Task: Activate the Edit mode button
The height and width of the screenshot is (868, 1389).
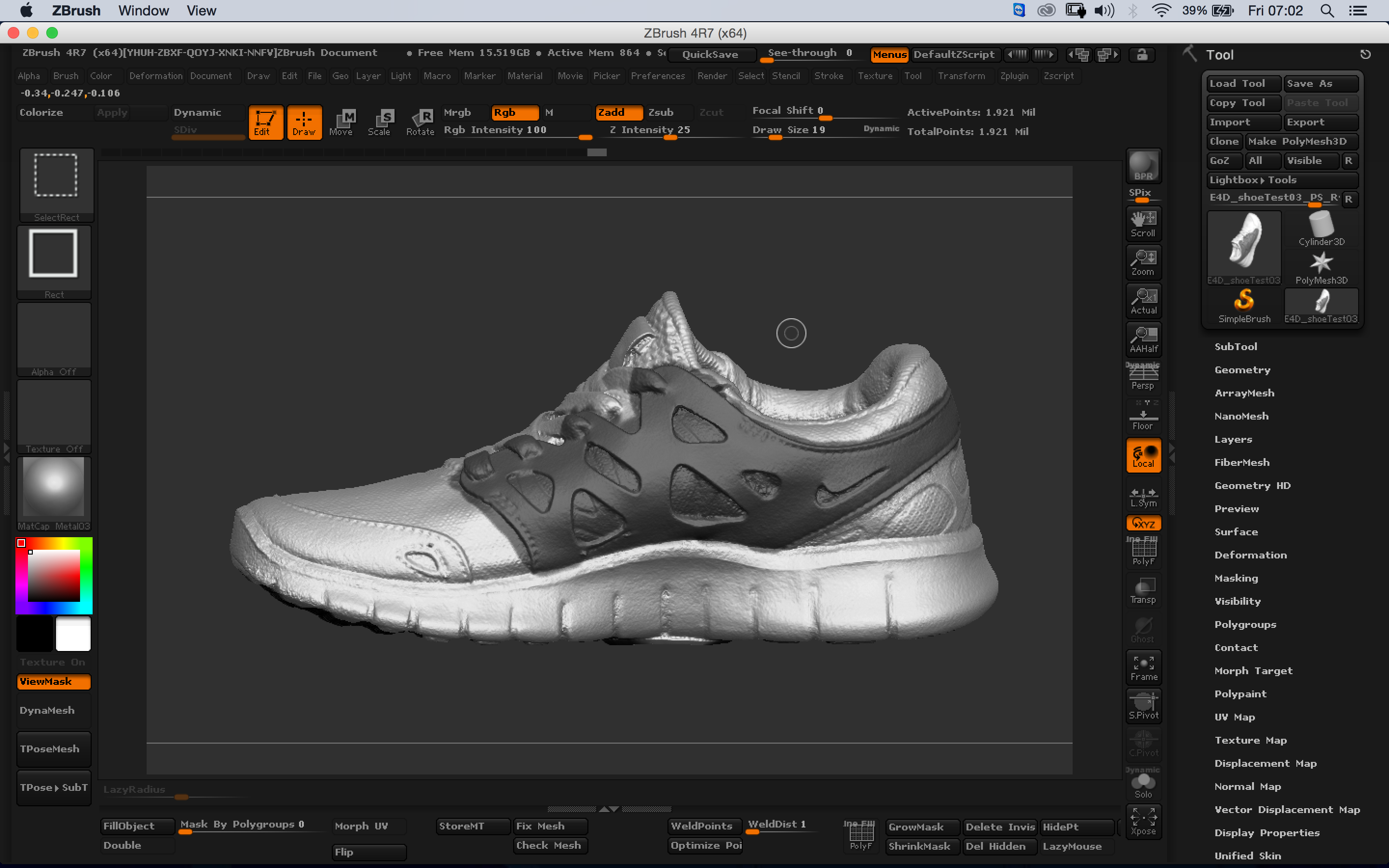Action: [x=265, y=122]
